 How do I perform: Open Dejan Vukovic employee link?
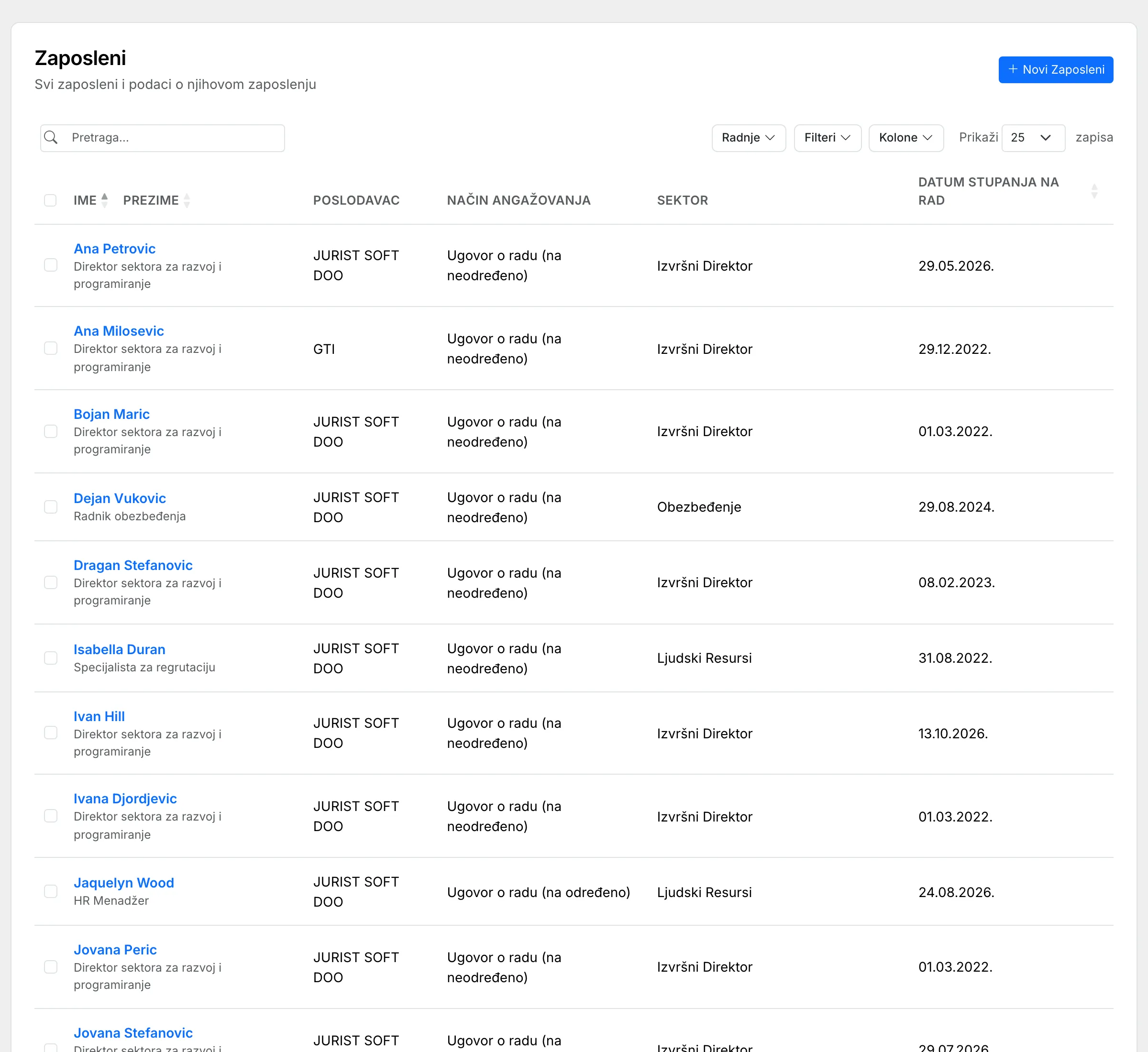(120, 498)
